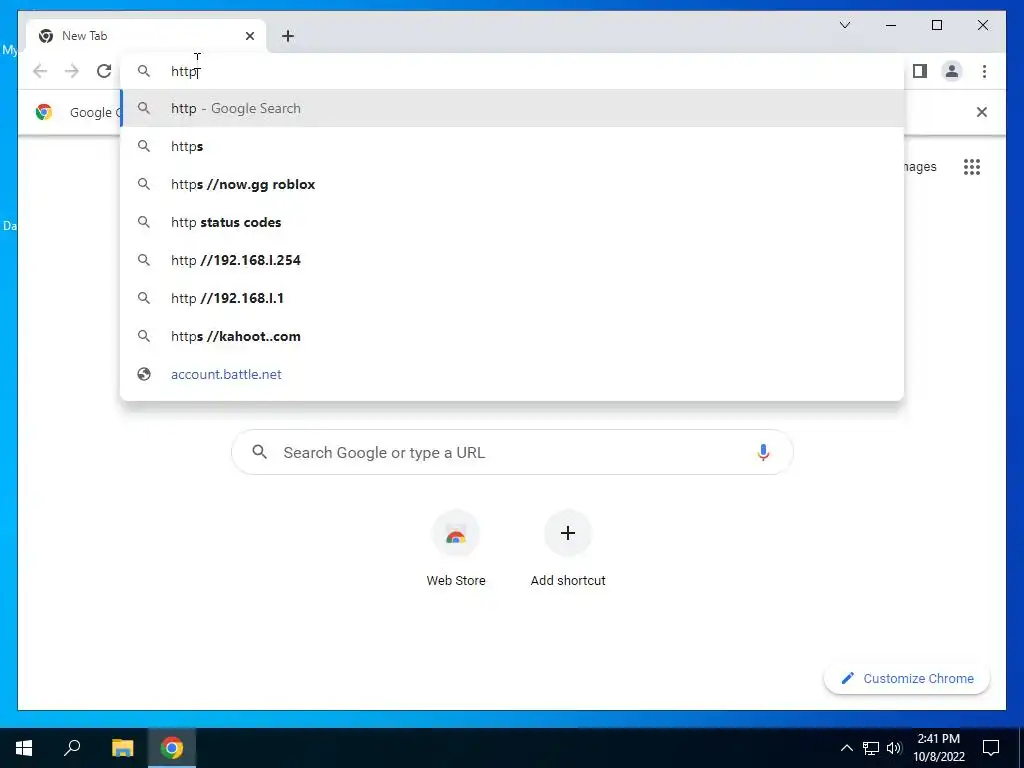1024x768 pixels.
Task: Click search icon in Google search box
Action: [x=259, y=452]
